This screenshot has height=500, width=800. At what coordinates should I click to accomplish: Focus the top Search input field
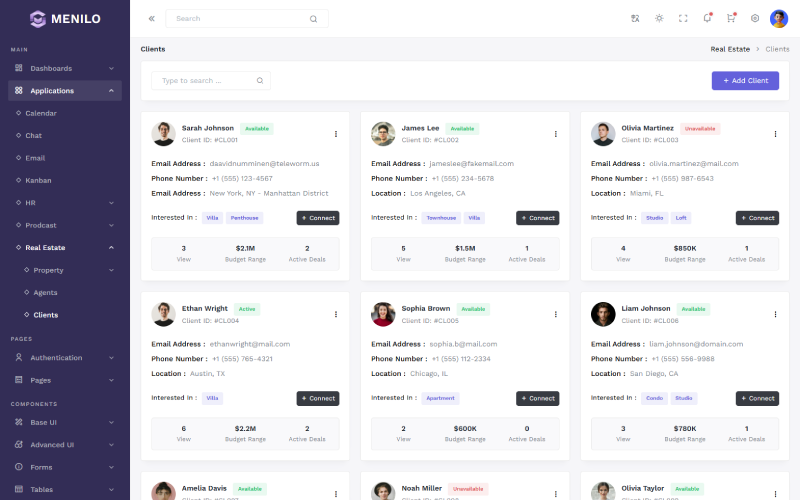click(247, 18)
